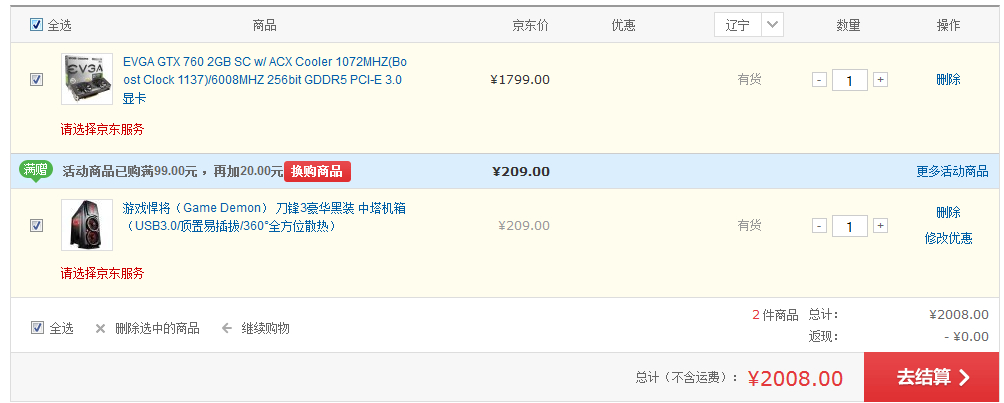Viewport: 1004px width, 403px height.
Task: Click the EVGA quantity input field
Action: 849,80
